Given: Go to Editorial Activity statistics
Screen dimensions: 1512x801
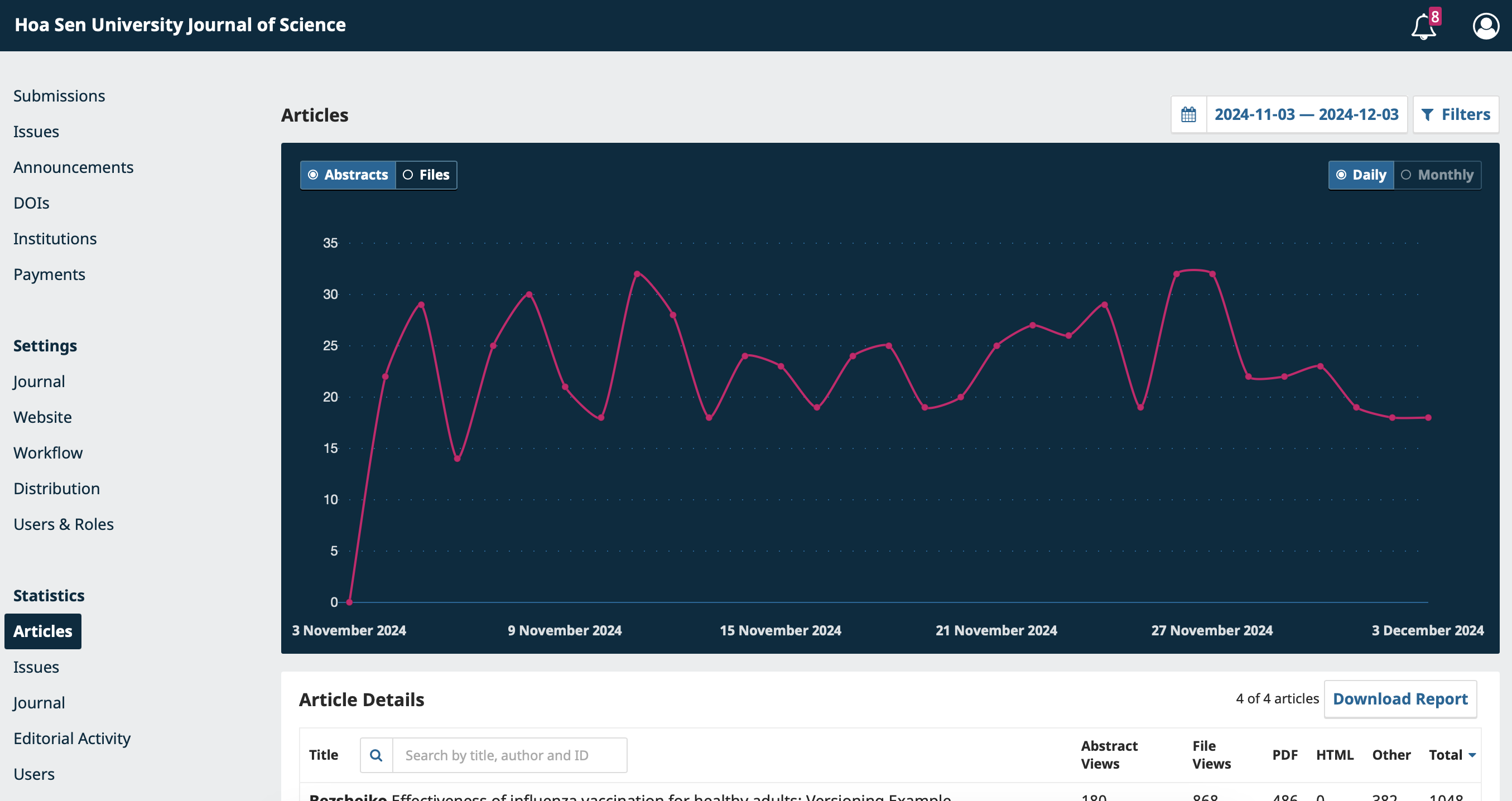Looking at the screenshot, I should coord(71,738).
